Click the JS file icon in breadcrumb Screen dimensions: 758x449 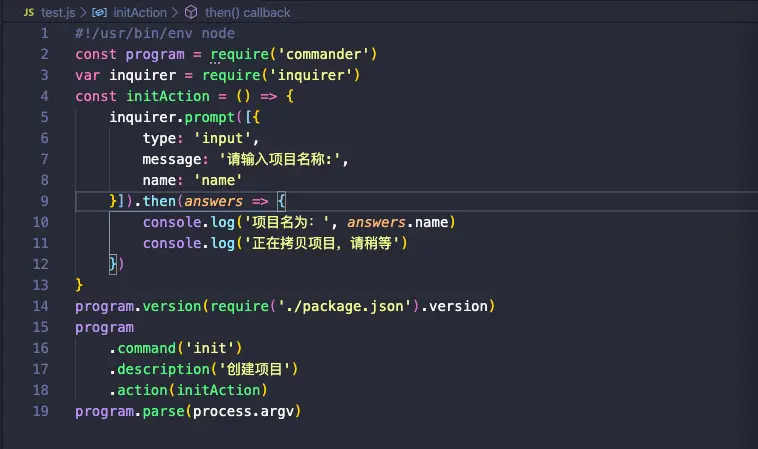(x=29, y=12)
